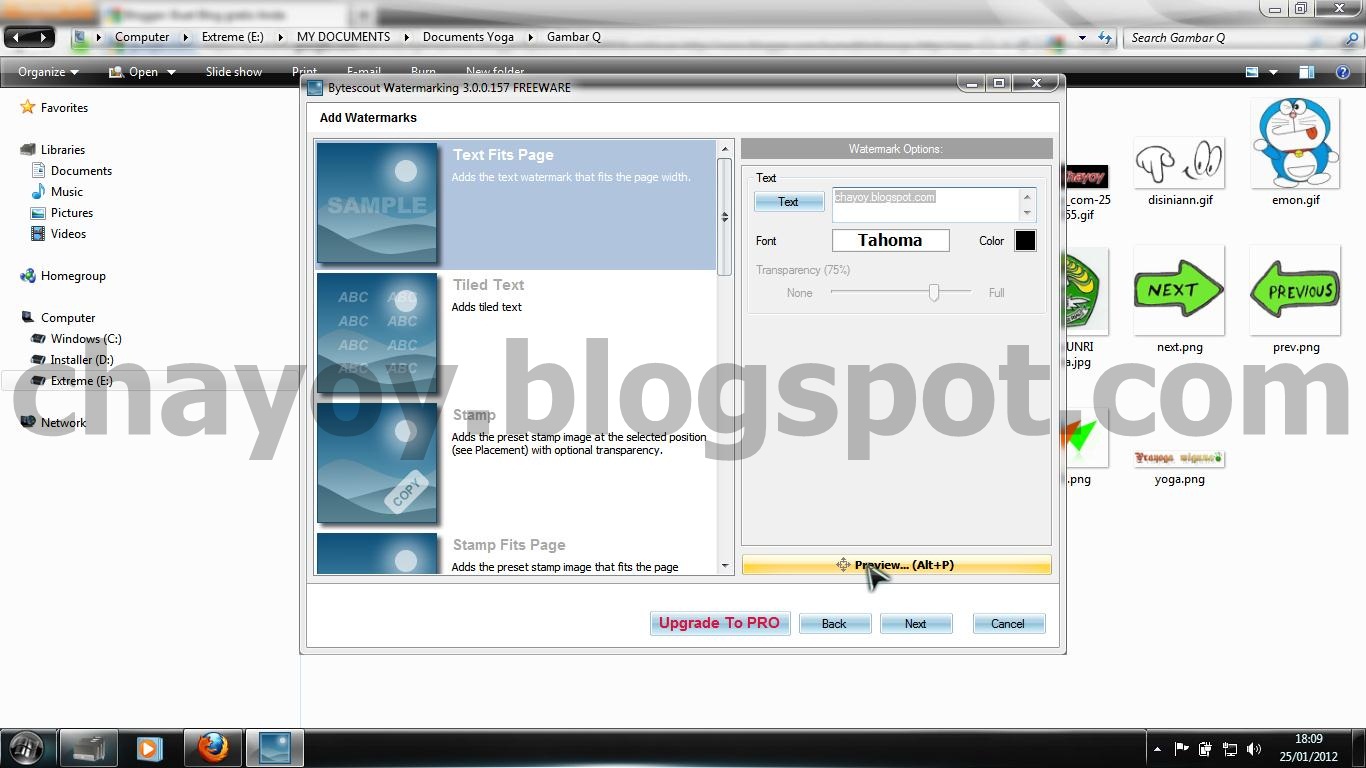Show hidden system tray icons arrow

coord(1157,749)
